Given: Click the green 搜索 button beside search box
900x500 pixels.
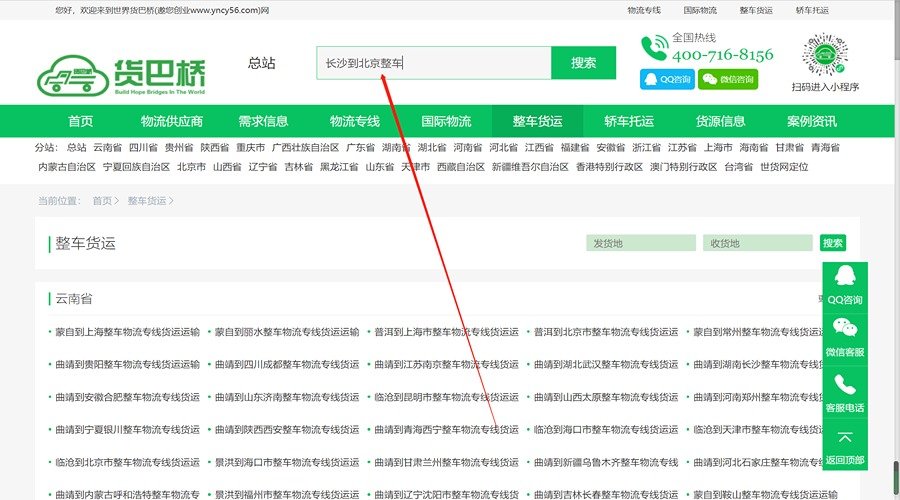Looking at the screenshot, I should tap(584, 63).
